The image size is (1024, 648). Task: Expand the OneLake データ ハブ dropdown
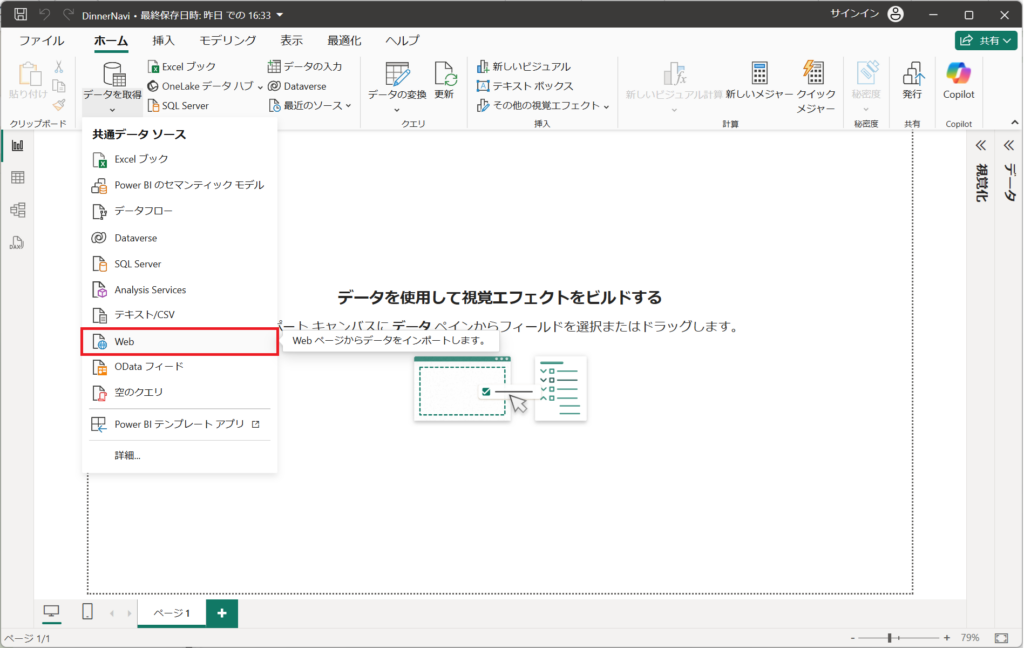(260, 87)
